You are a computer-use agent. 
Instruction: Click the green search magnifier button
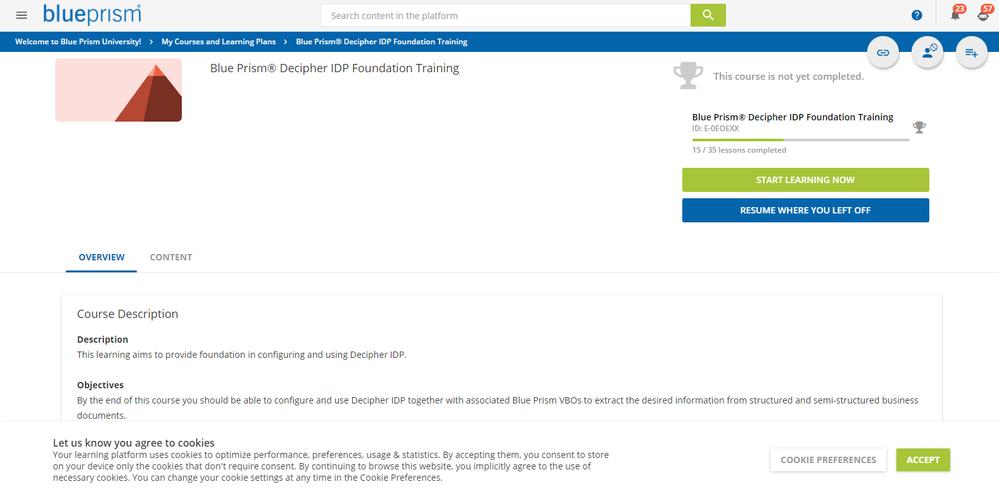click(x=708, y=15)
